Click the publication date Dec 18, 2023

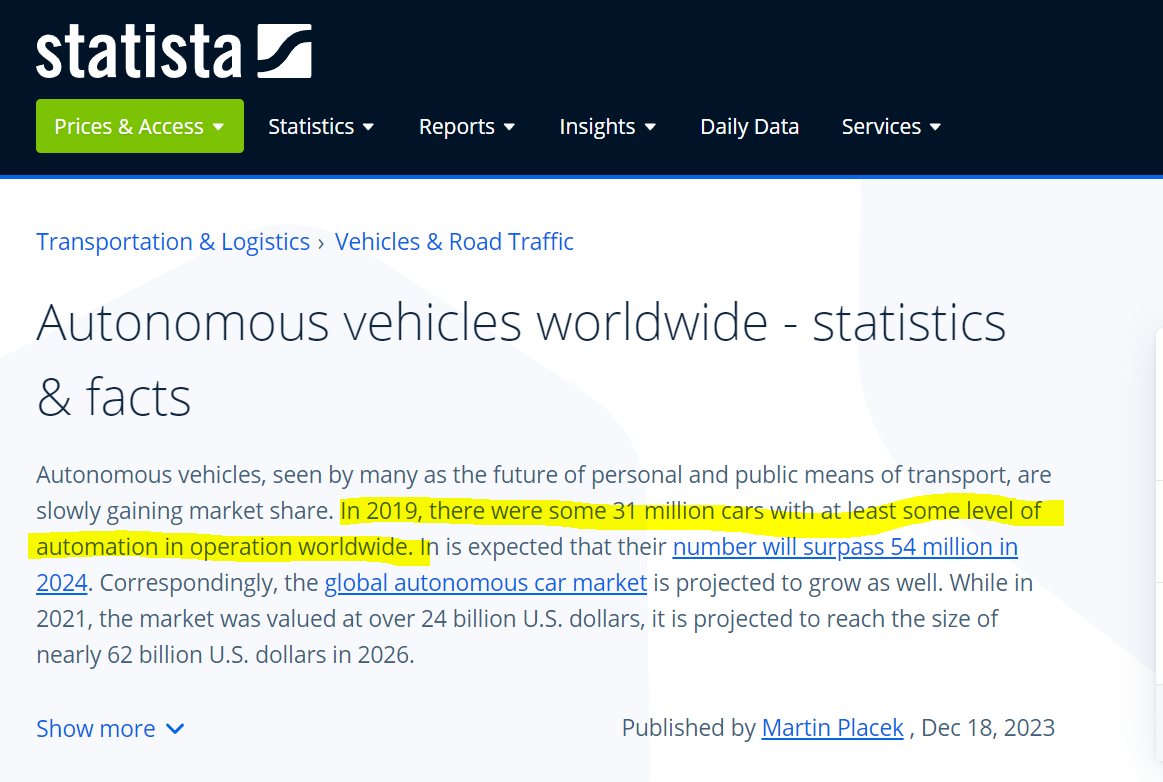click(988, 728)
